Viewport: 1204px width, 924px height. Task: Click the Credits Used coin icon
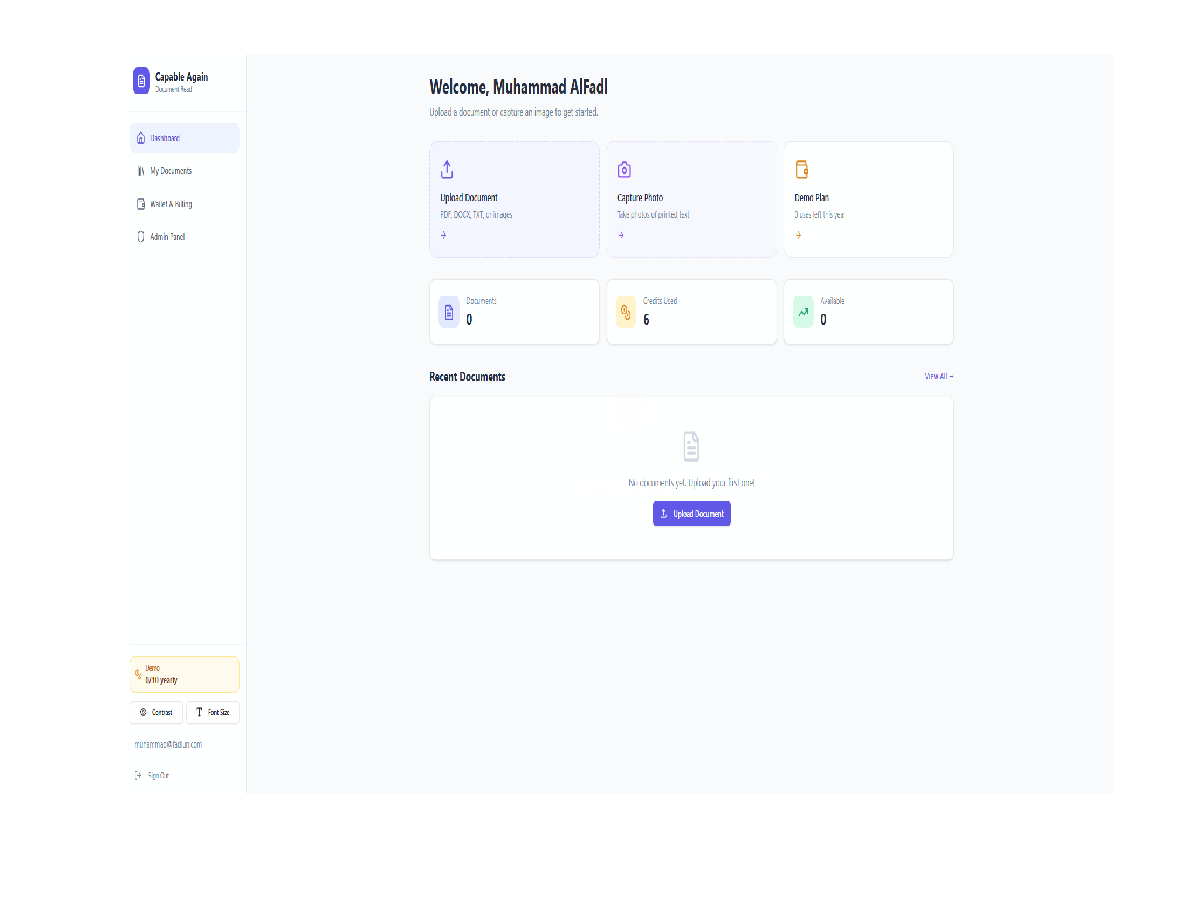point(626,311)
